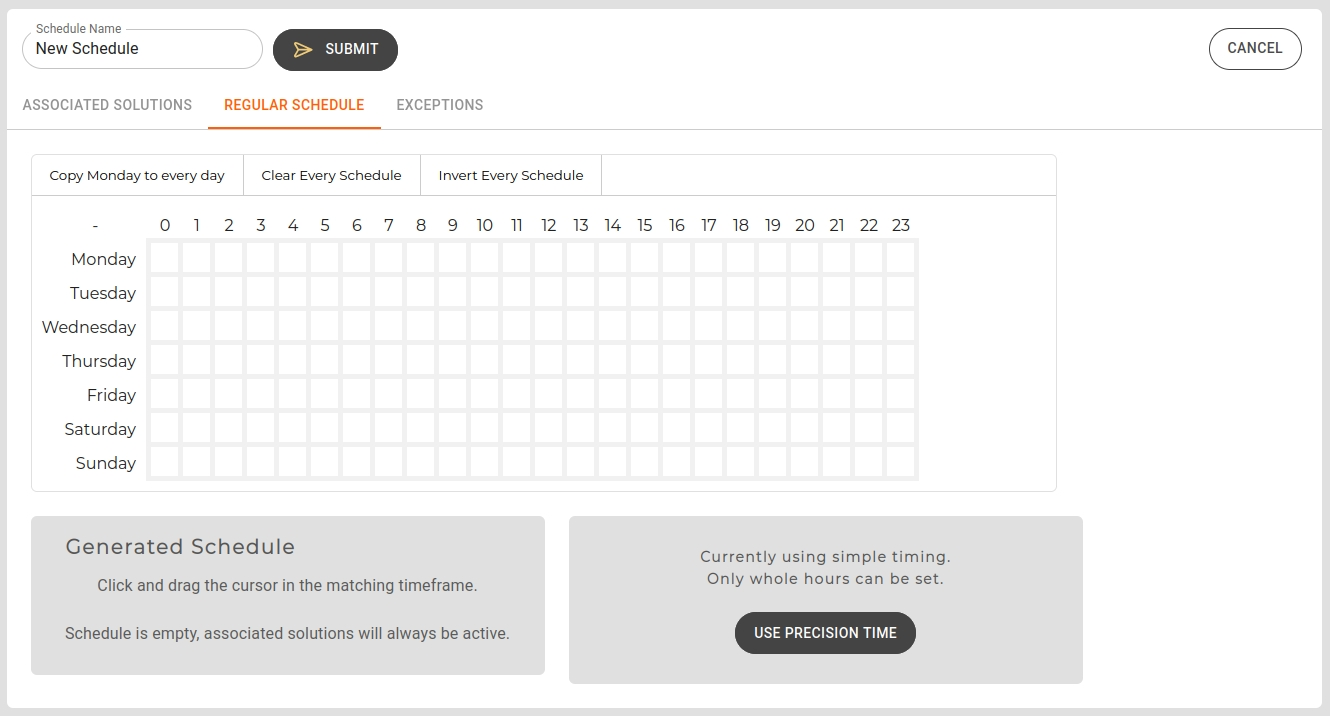Click Copy Monday to every day
The height and width of the screenshot is (716, 1330).
tap(137, 175)
